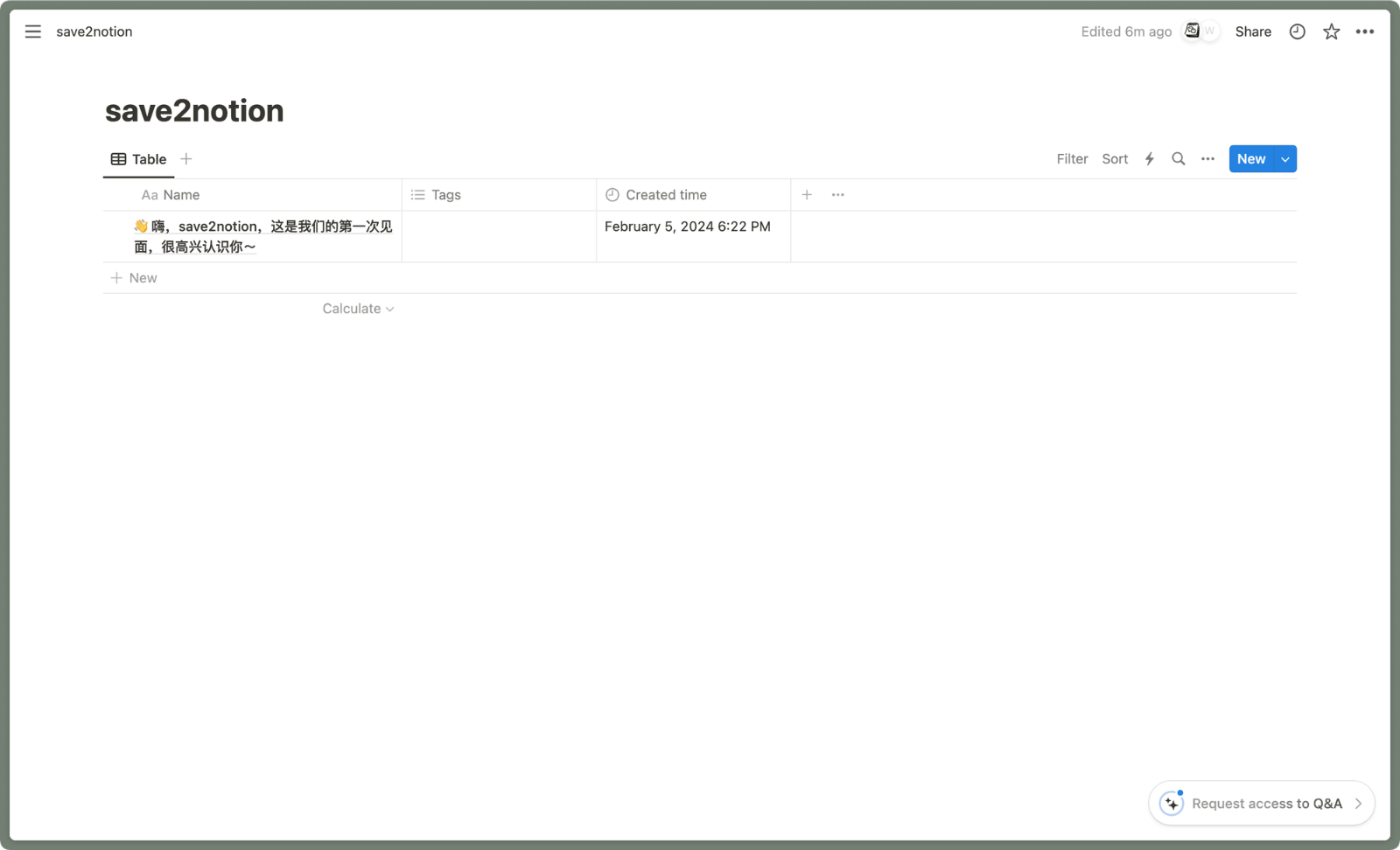Add a new view with plus icon
Image resolution: width=1400 pixels, height=850 pixels.
click(185, 159)
